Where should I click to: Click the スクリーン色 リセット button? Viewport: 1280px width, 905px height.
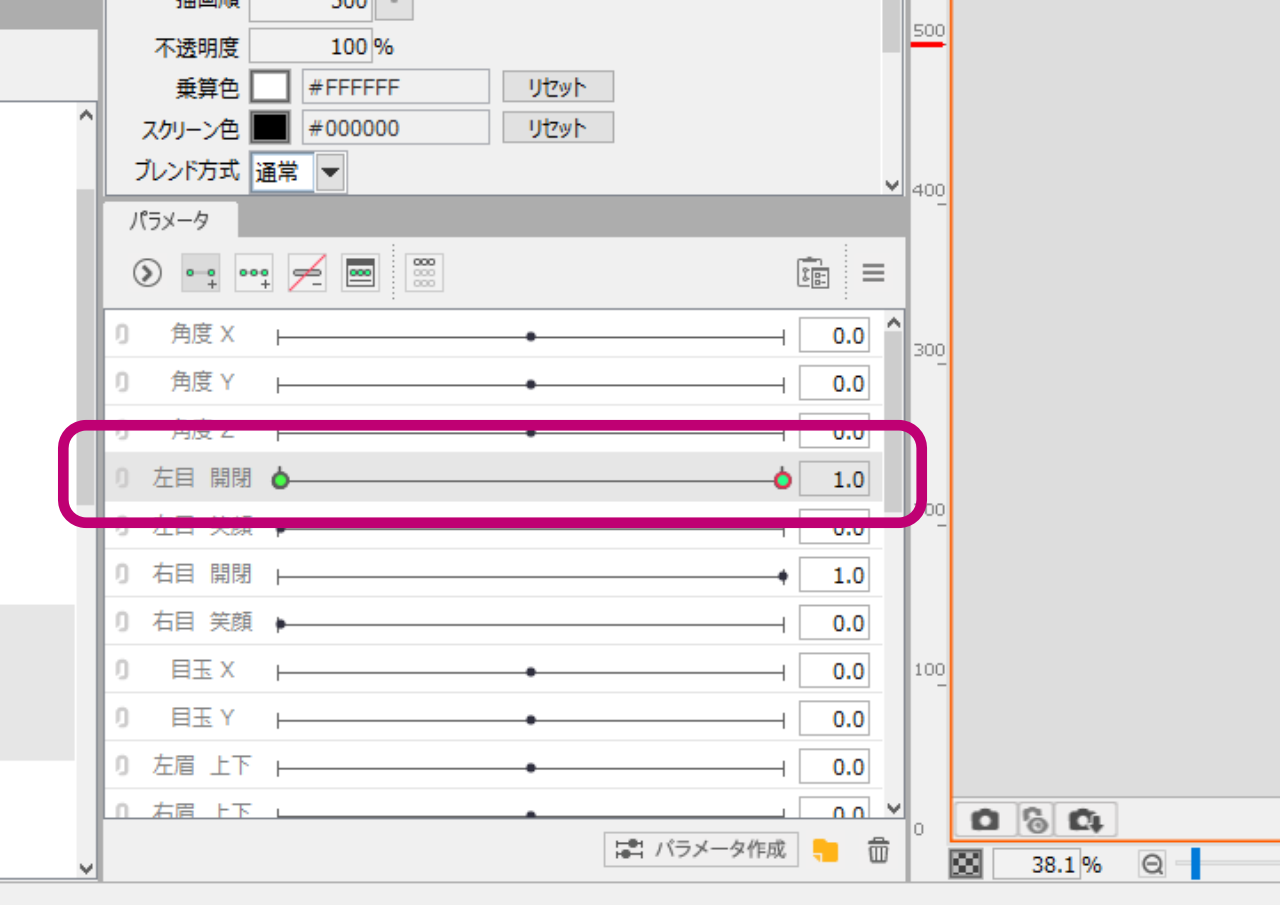click(557, 128)
